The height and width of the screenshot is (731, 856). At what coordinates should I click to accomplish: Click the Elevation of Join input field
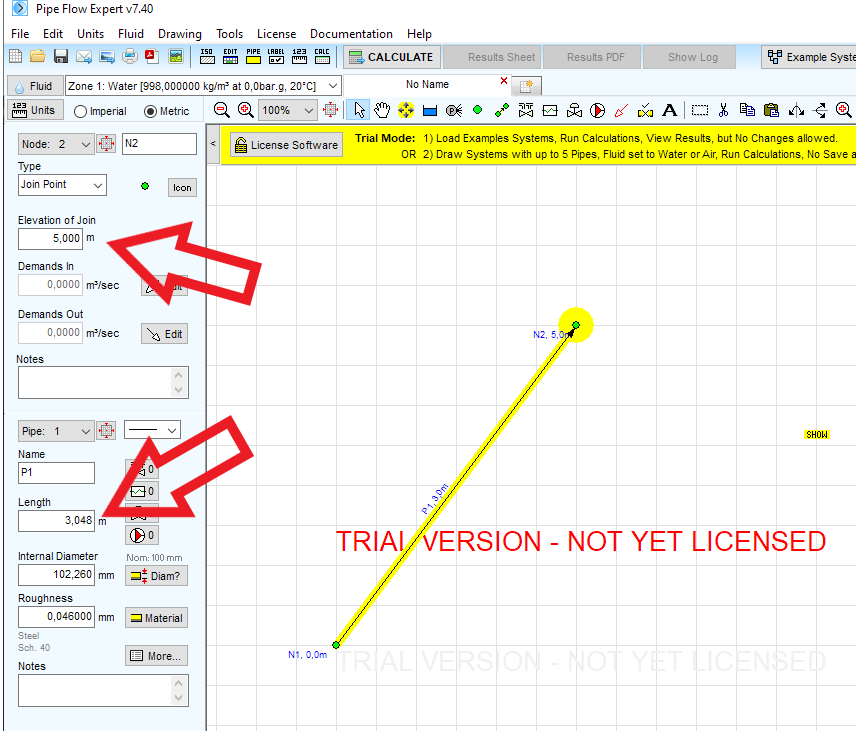click(x=50, y=239)
